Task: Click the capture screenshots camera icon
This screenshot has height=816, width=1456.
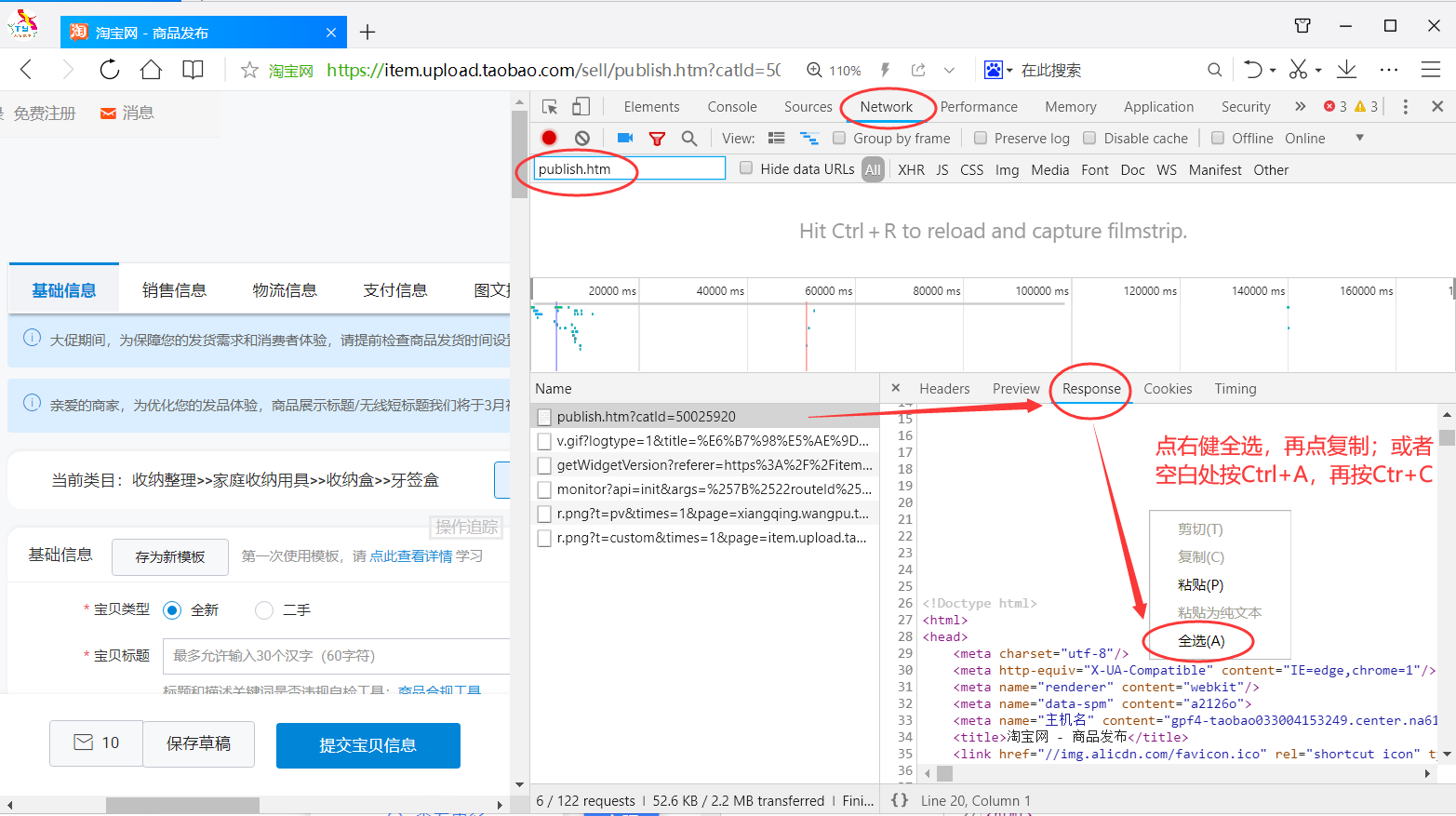Action: [x=625, y=138]
